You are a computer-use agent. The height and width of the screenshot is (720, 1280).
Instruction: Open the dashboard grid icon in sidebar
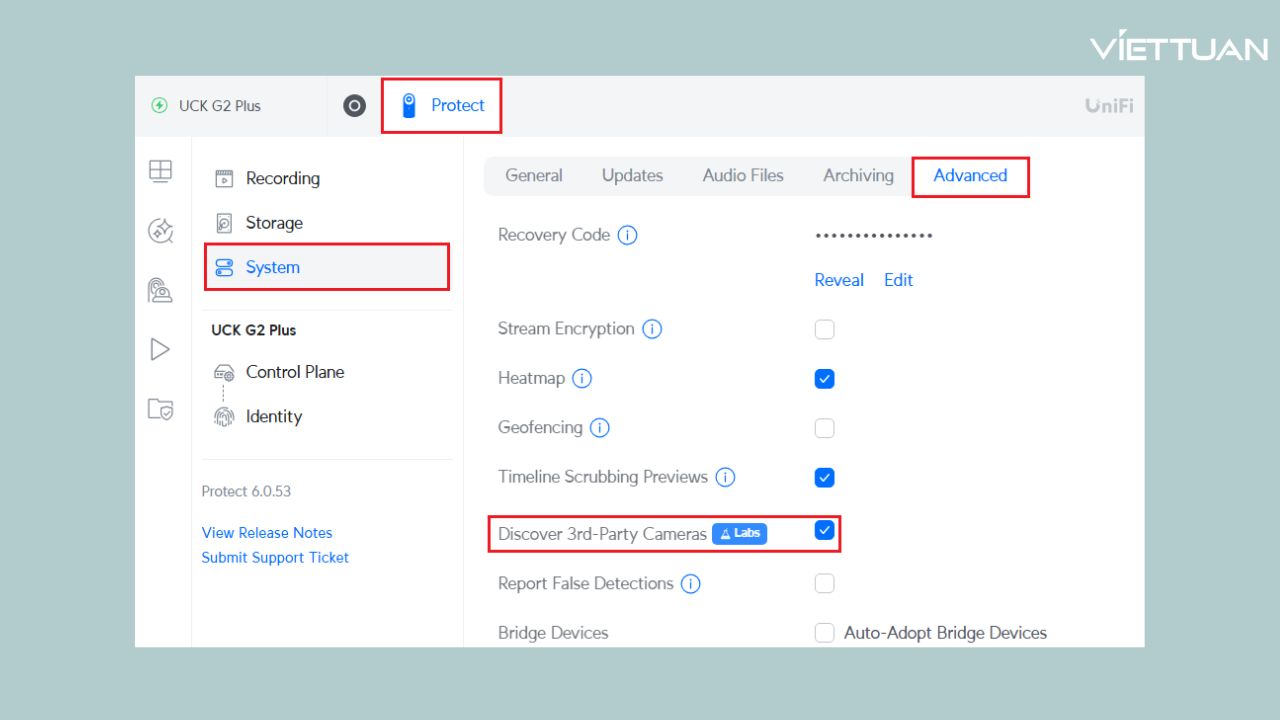point(160,171)
